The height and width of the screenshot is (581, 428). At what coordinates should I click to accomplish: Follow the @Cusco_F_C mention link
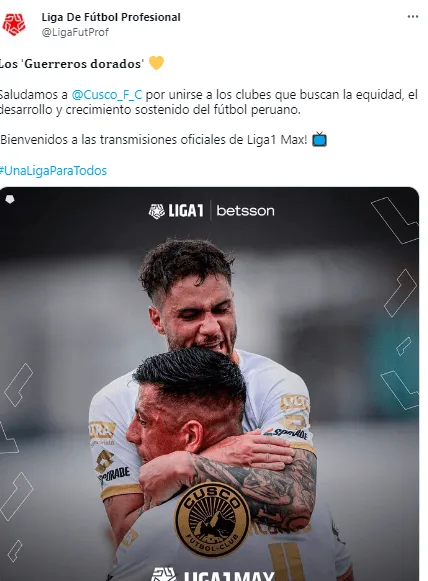click(107, 95)
